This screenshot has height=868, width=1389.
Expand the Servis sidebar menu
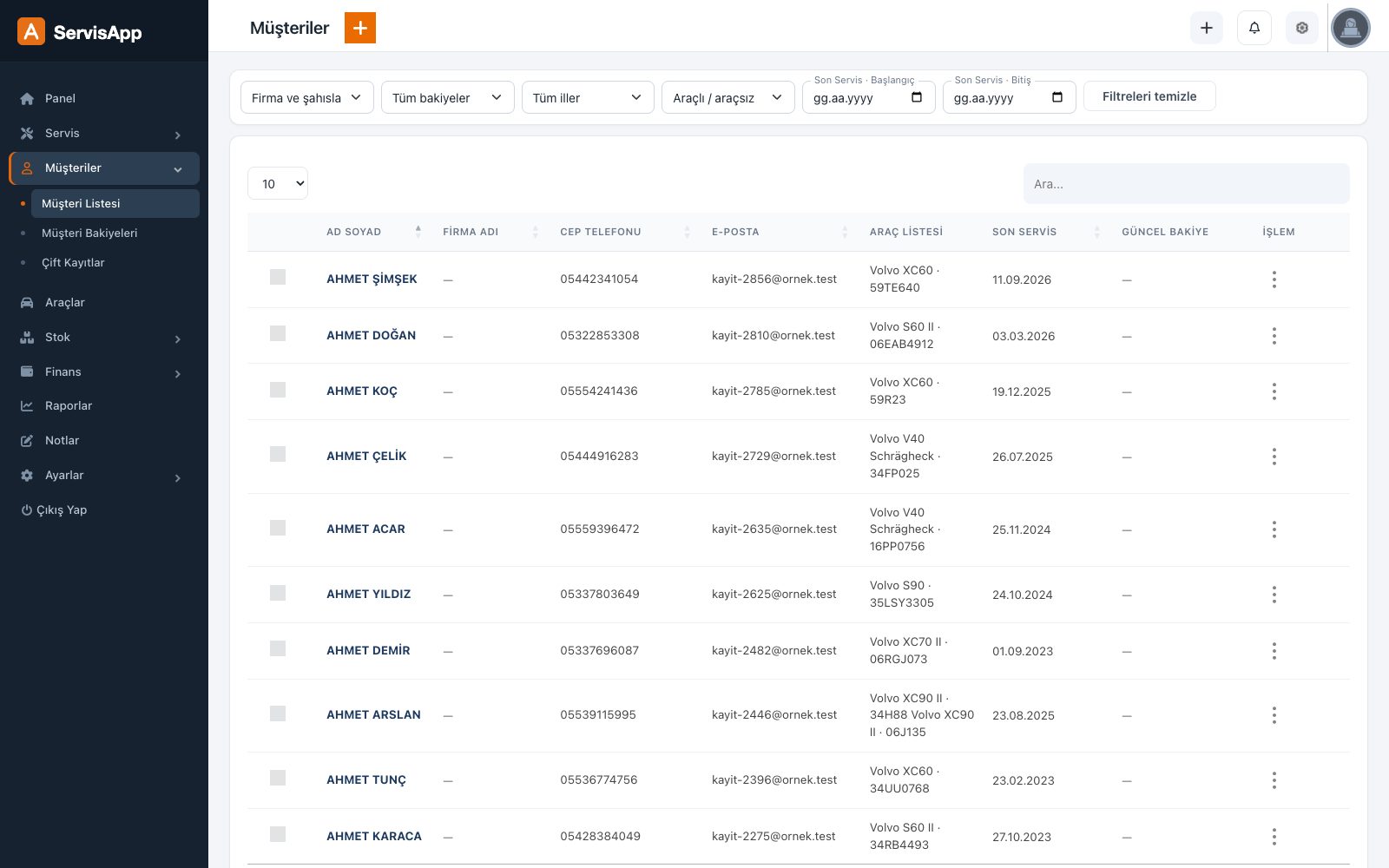click(104, 134)
